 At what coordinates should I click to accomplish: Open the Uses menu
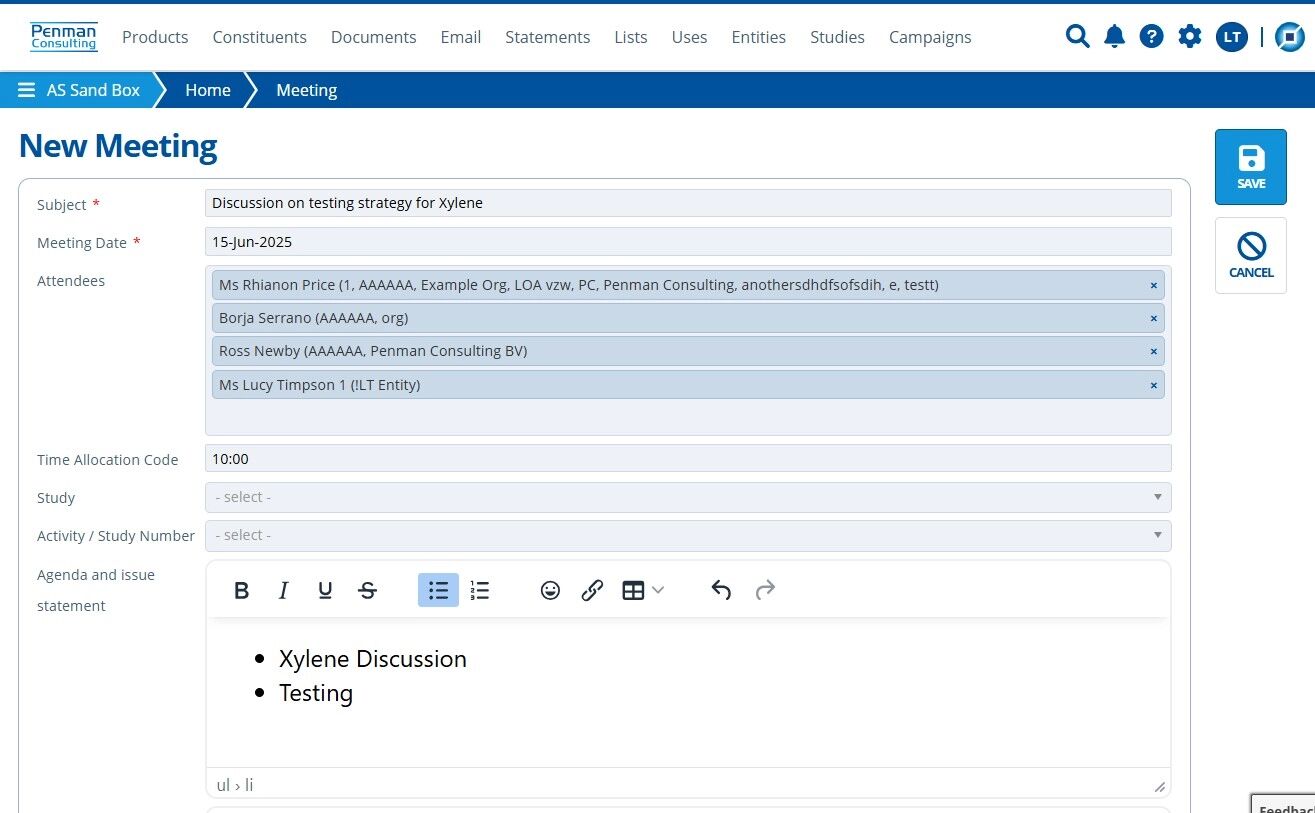(x=689, y=37)
